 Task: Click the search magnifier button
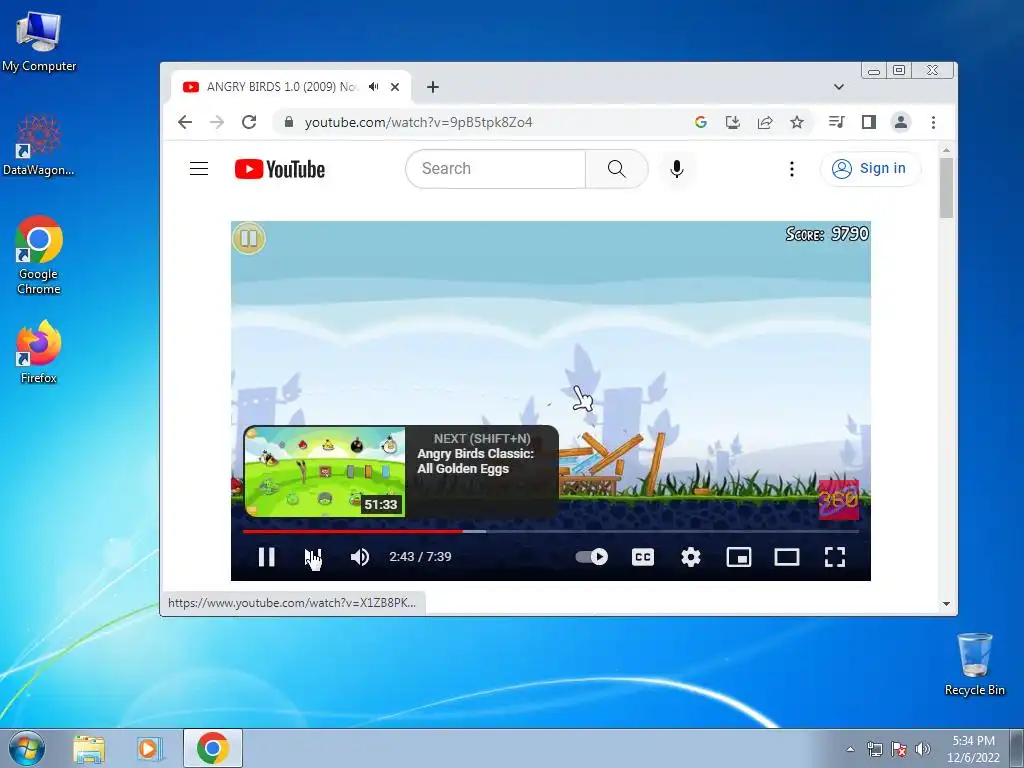[x=616, y=168]
